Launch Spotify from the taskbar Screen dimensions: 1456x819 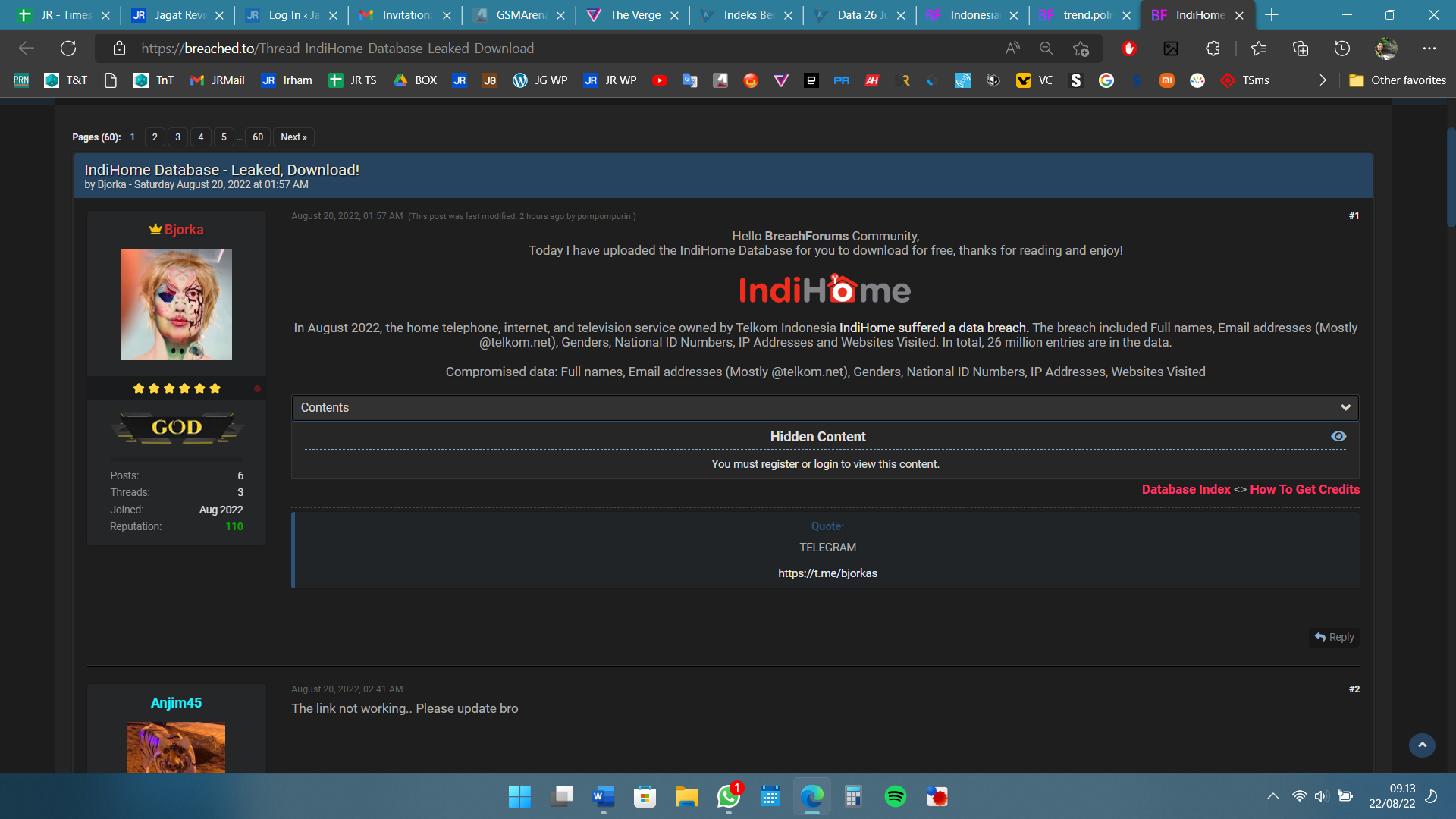(x=895, y=796)
